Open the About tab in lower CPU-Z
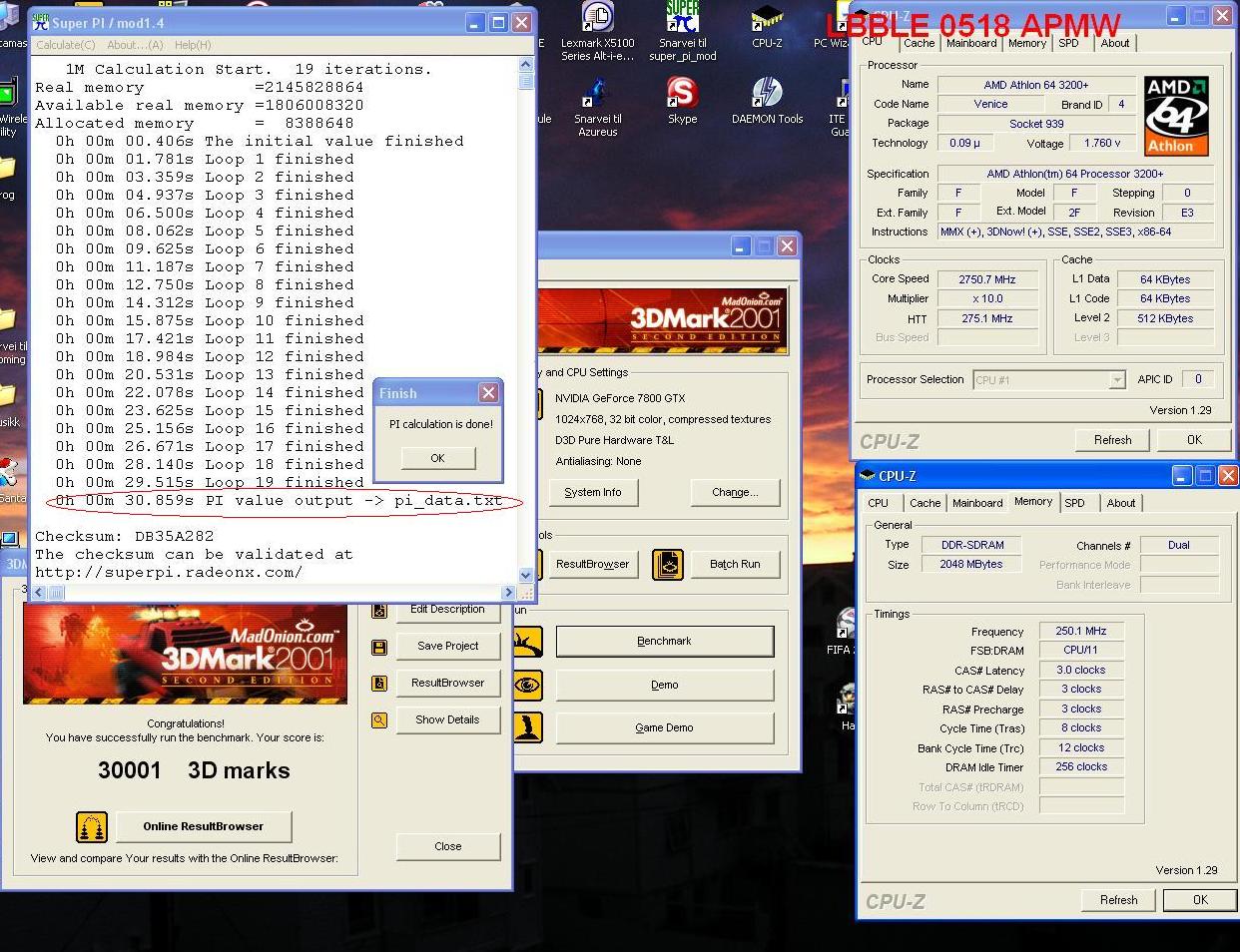 tap(1120, 503)
